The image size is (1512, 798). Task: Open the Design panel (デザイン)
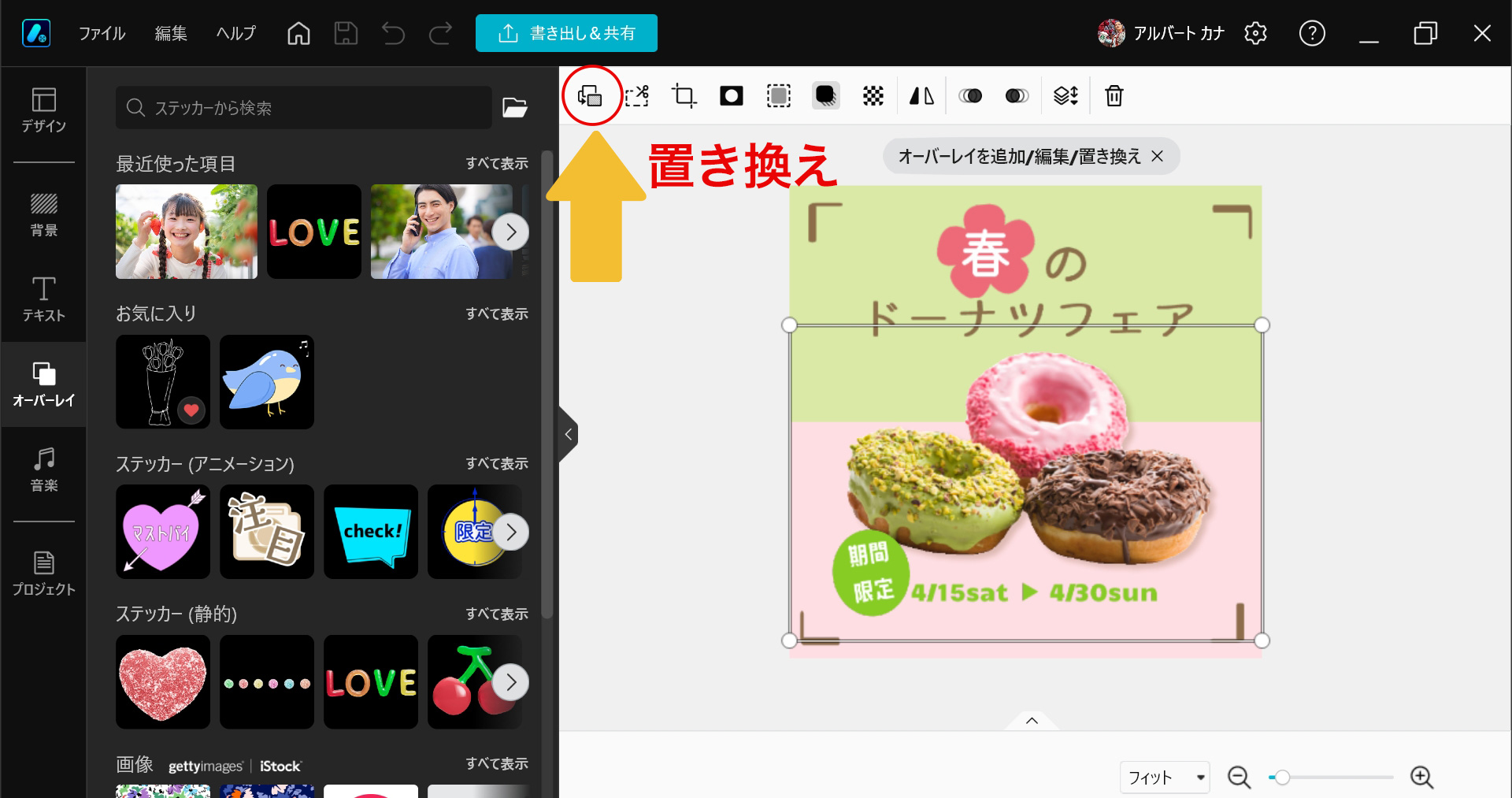[x=43, y=110]
